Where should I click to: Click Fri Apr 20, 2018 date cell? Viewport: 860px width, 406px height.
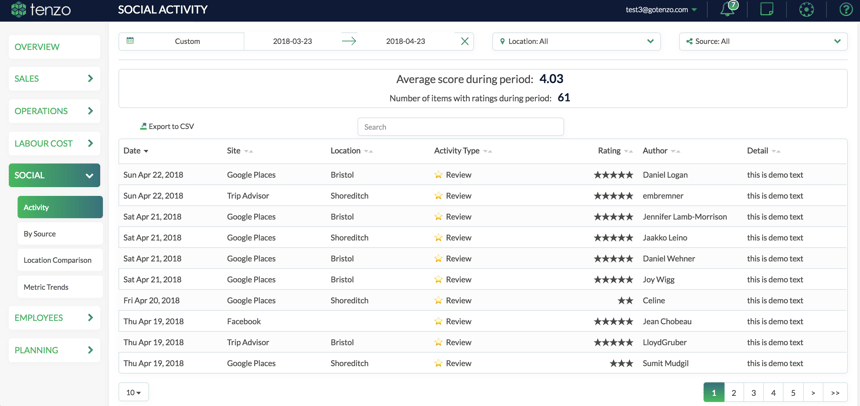tap(151, 301)
